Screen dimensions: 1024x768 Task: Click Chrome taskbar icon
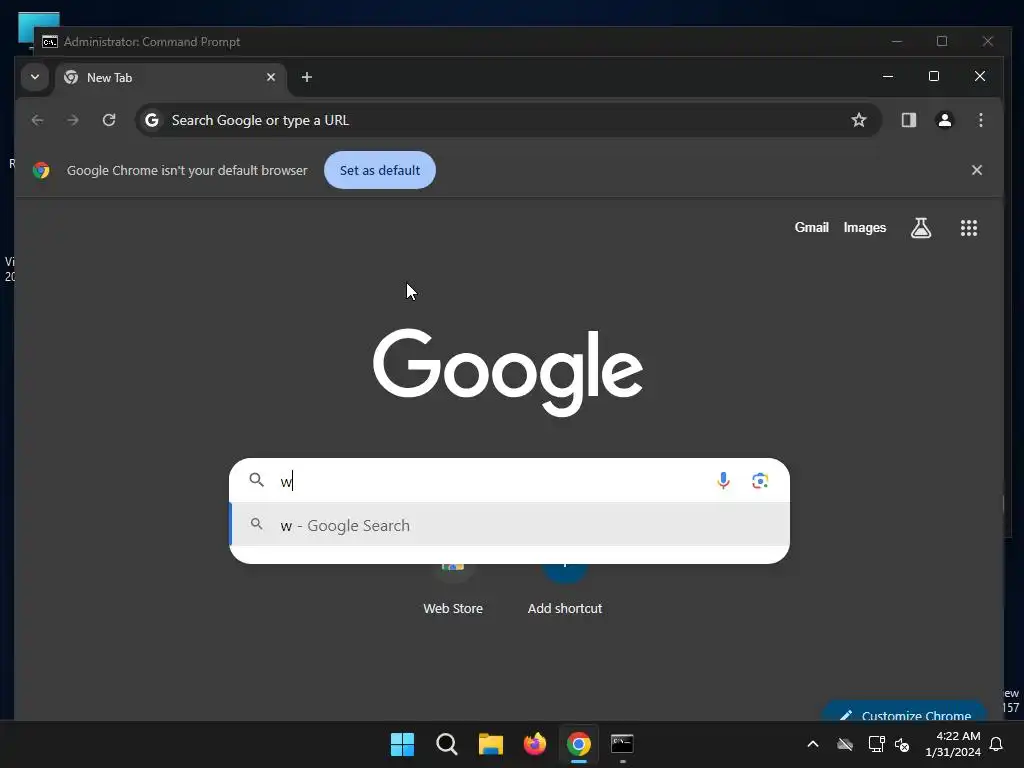tap(579, 744)
